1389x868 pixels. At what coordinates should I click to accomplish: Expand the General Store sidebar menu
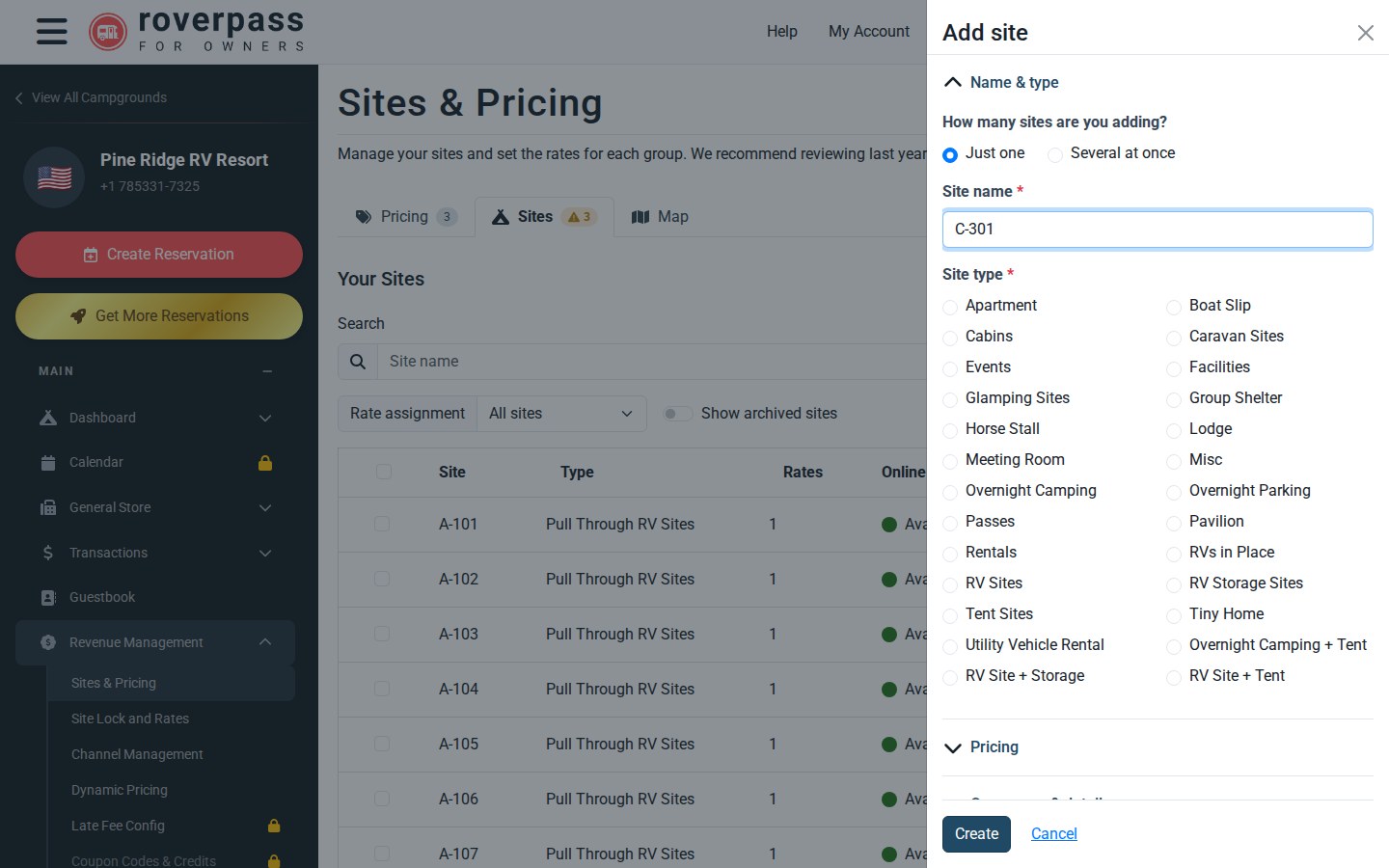[x=265, y=507]
